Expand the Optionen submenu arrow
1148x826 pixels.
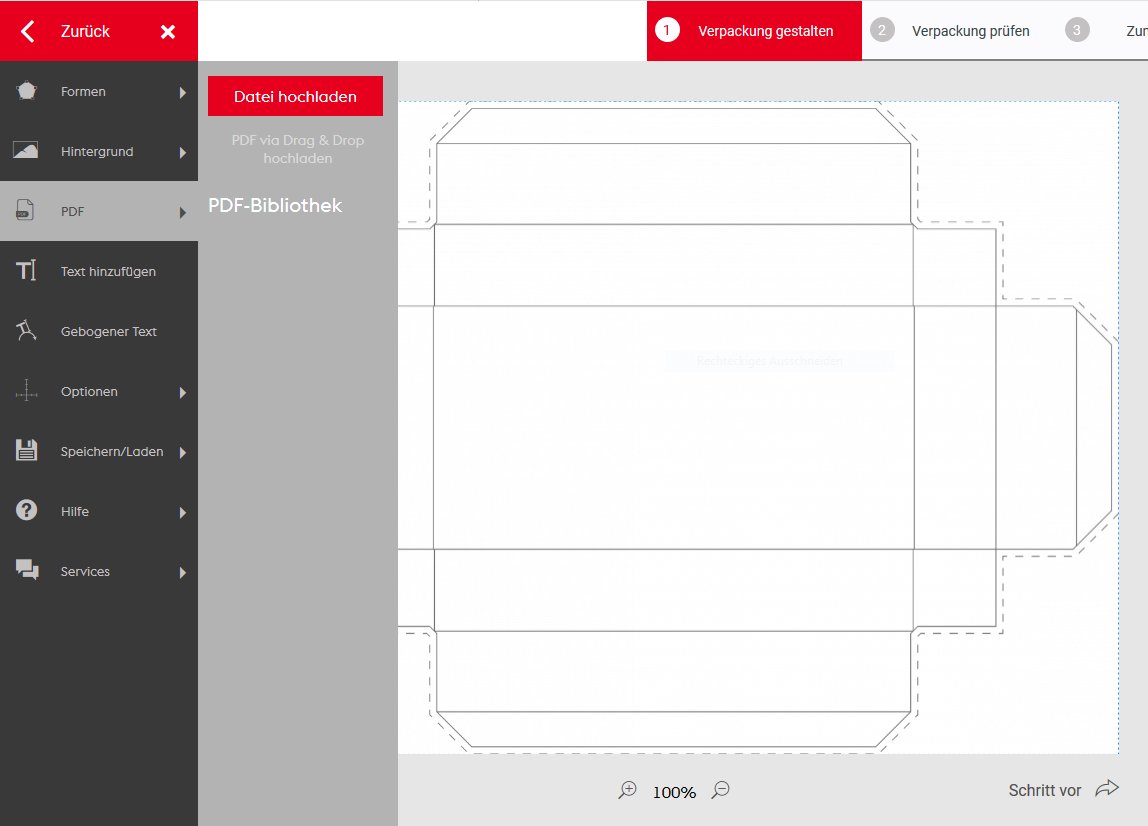pos(183,392)
